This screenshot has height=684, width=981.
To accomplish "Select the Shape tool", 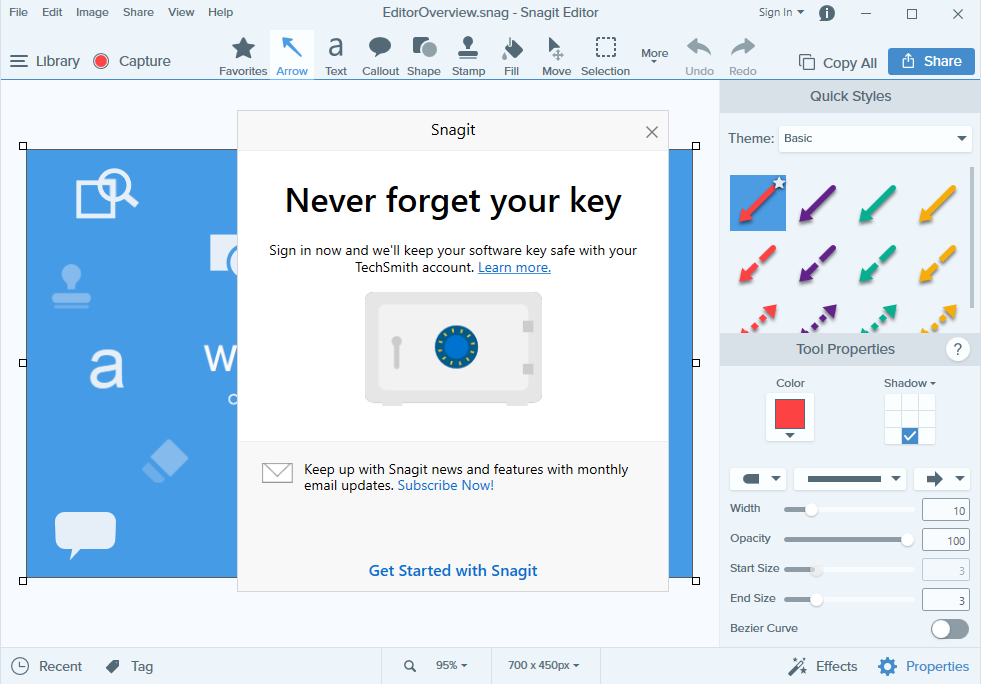I will pos(424,56).
